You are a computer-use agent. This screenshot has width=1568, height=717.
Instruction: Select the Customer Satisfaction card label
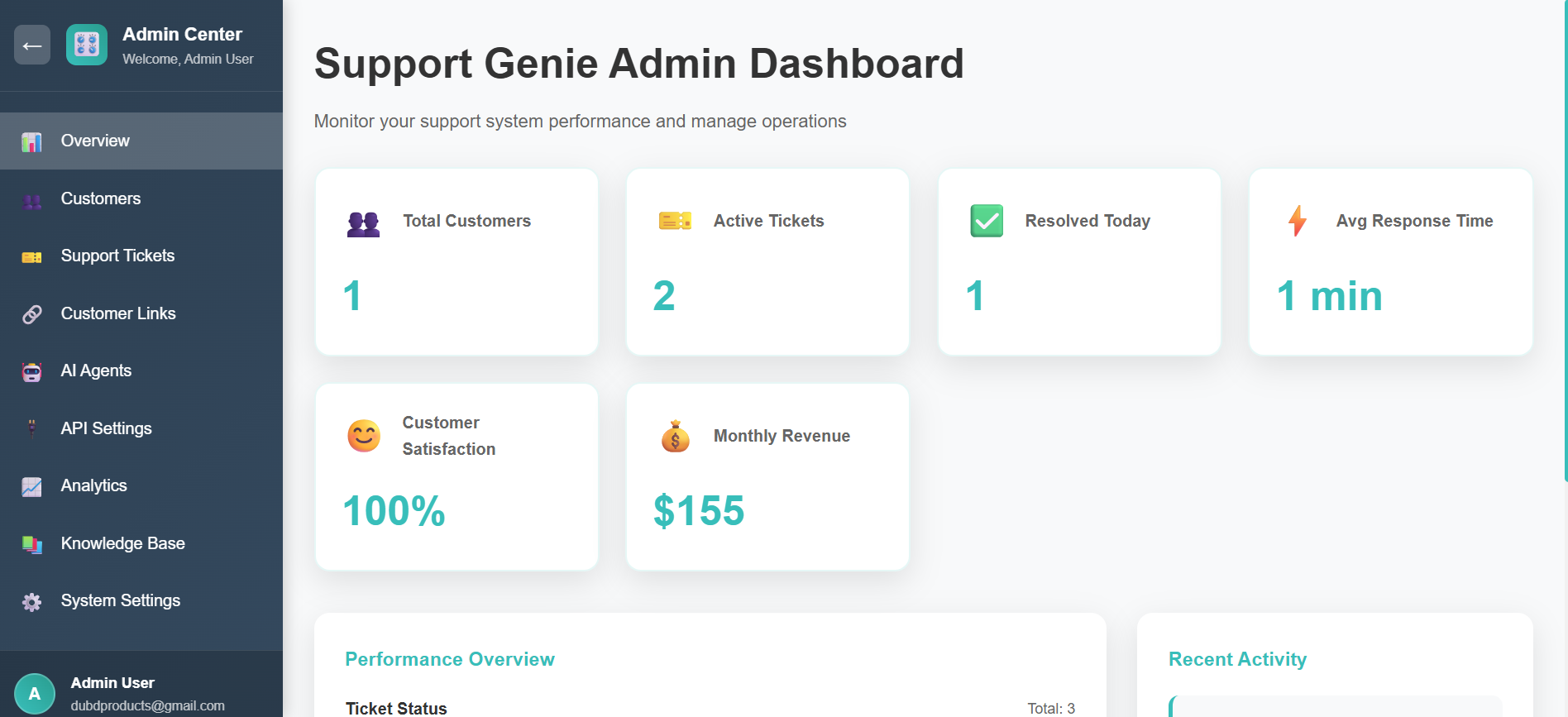[x=449, y=436]
